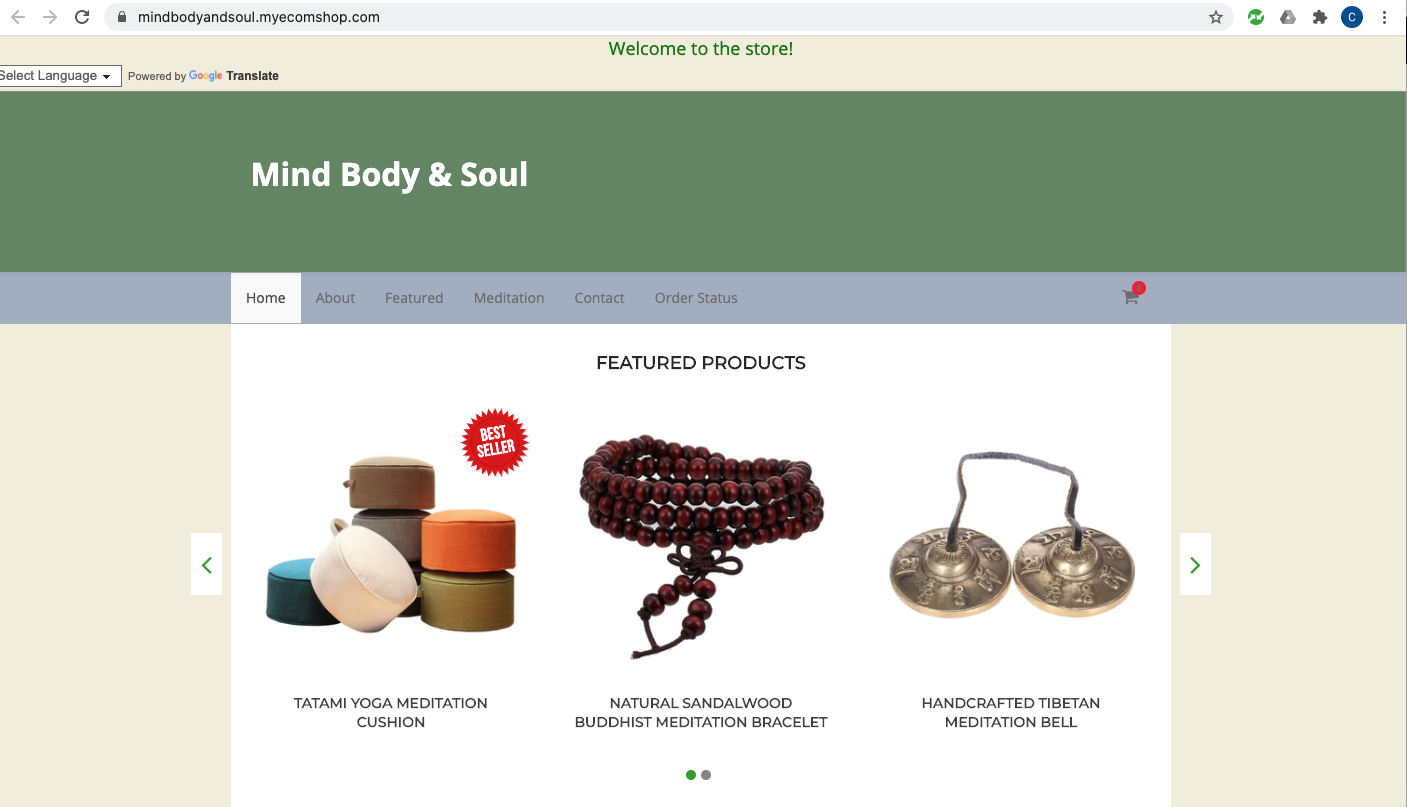Open the Order Status page
The height and width of the screenshot is (807, 1407).
pyautogui.click(x=696, y=298)
